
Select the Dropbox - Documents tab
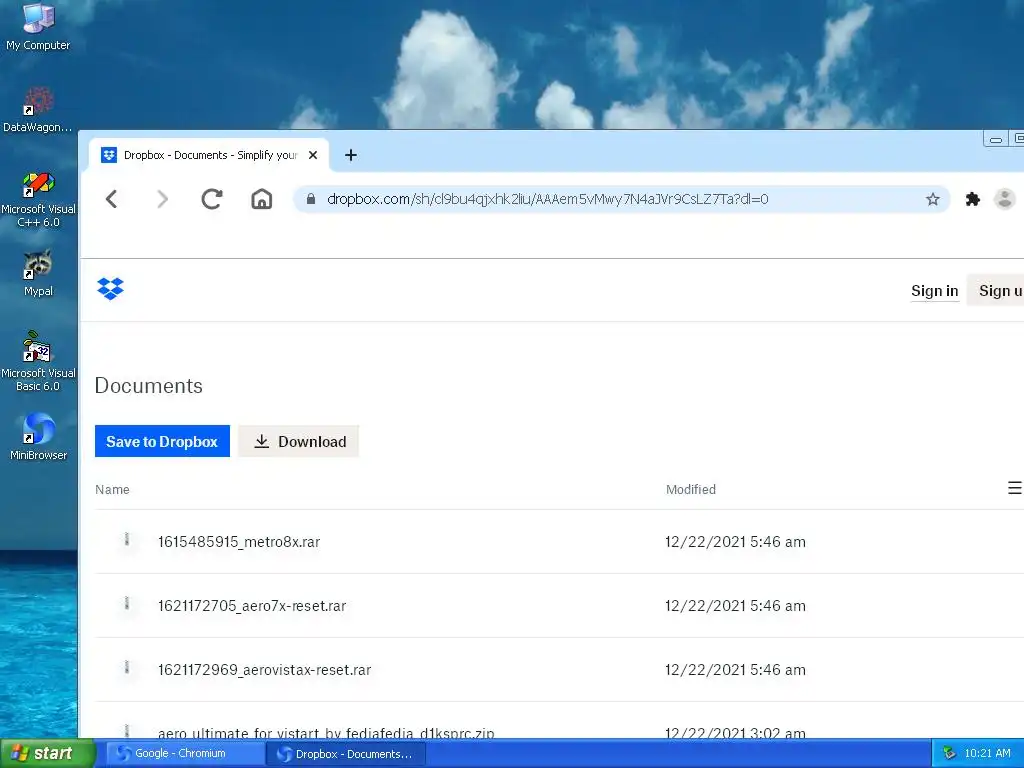tap(210, 155)
